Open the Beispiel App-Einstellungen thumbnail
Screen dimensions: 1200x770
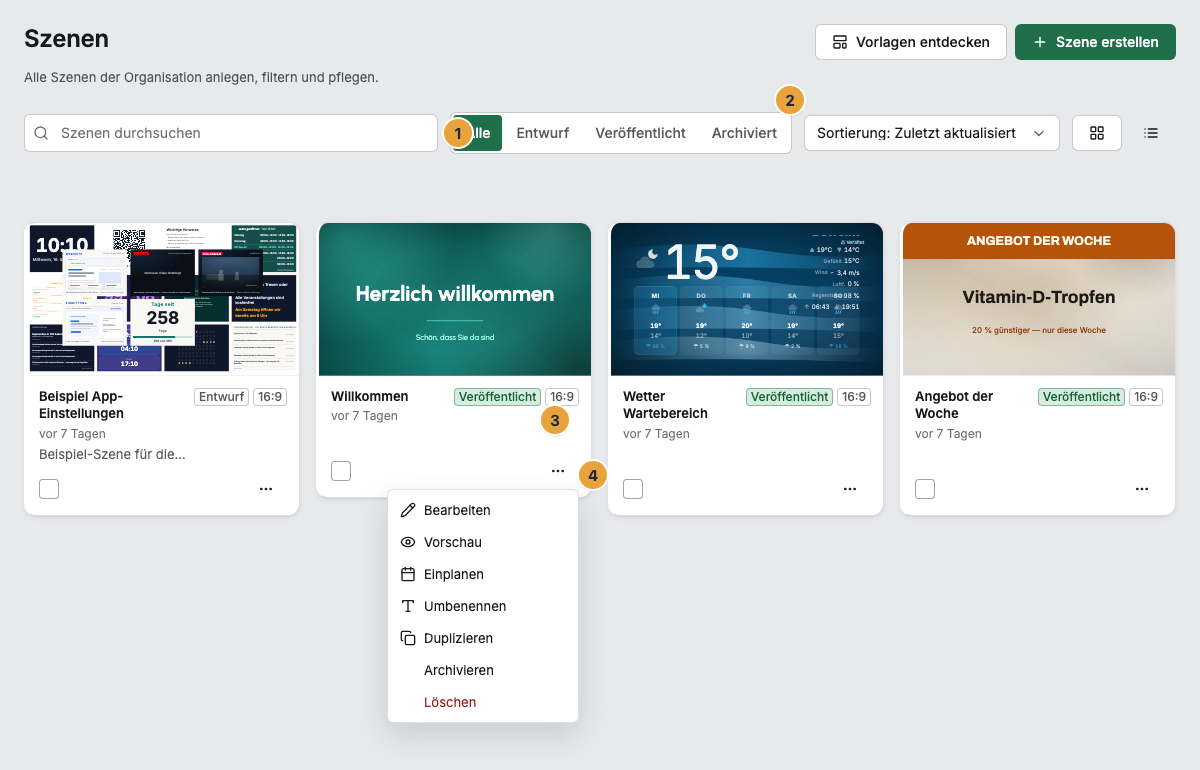tap(162, 299)
